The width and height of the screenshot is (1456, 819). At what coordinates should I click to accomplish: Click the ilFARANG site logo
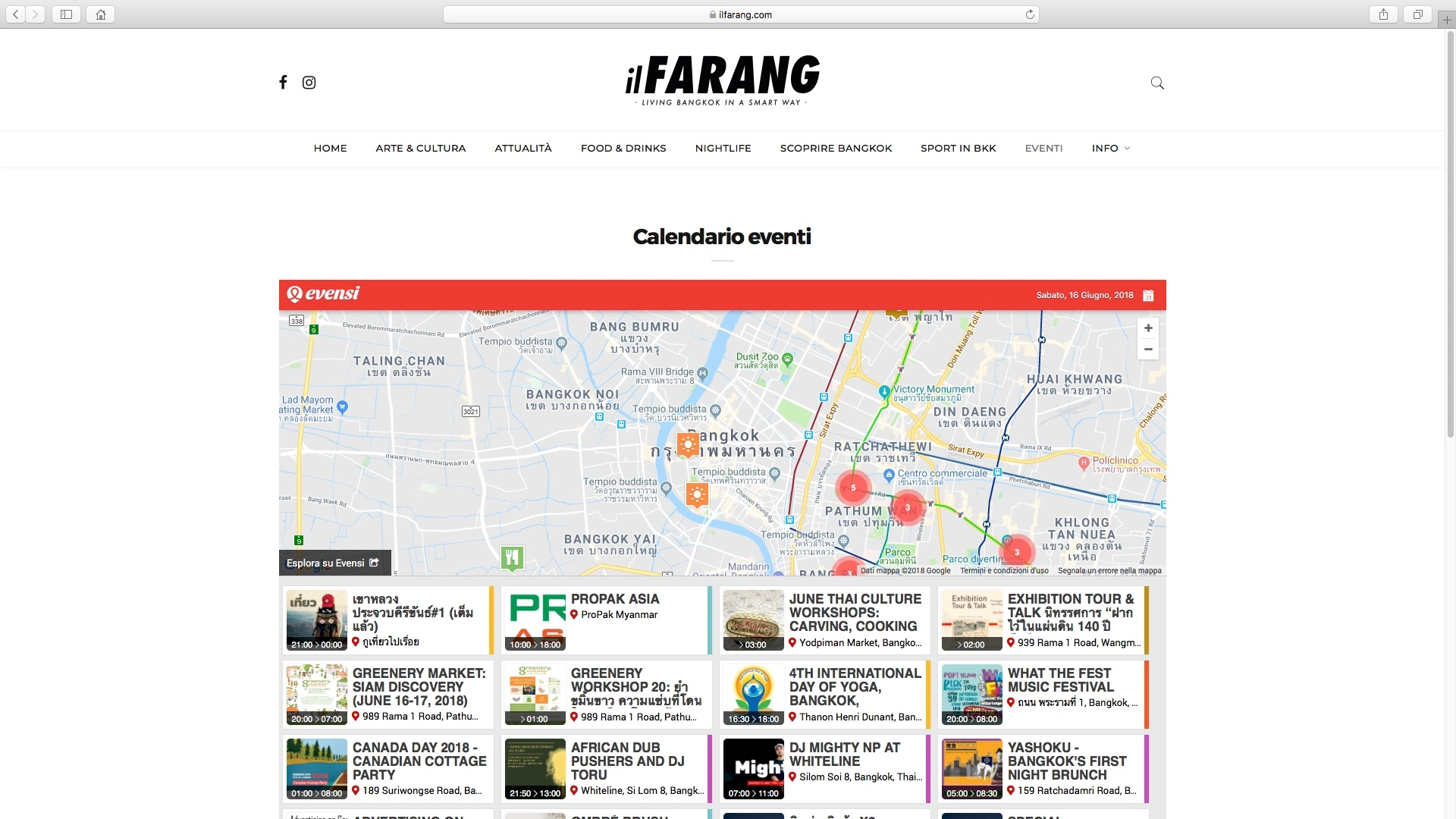[723, 80]
